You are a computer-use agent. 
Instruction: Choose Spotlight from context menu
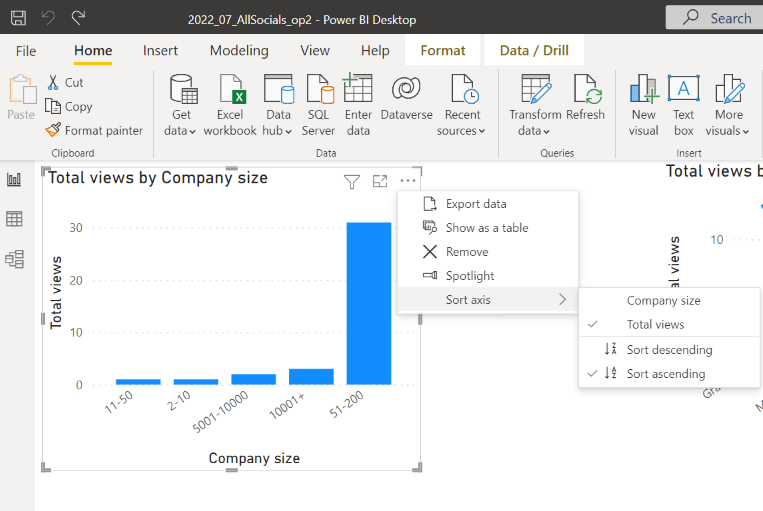488,275
